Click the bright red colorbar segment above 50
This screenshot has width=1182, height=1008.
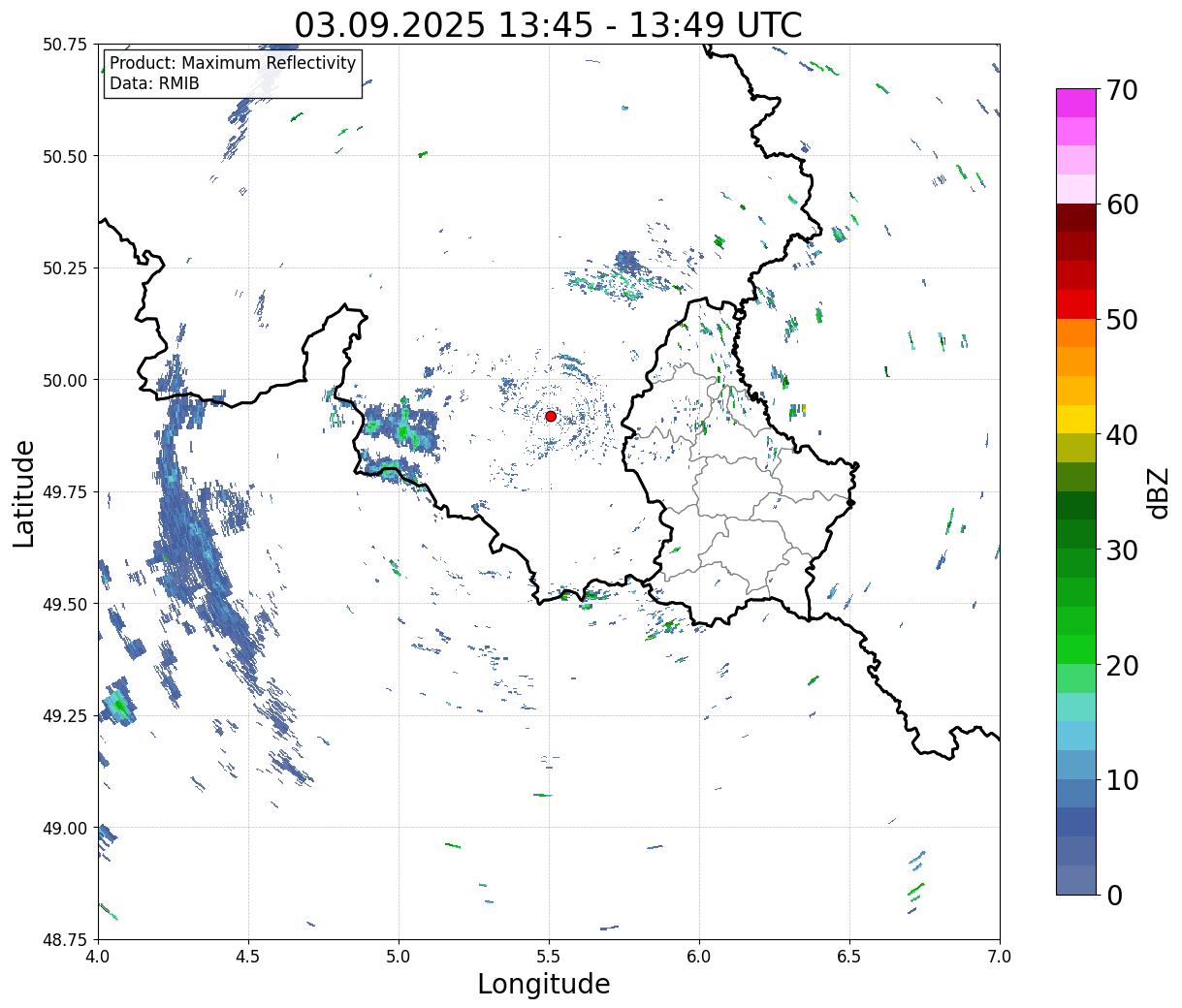tap(1076, 304)
